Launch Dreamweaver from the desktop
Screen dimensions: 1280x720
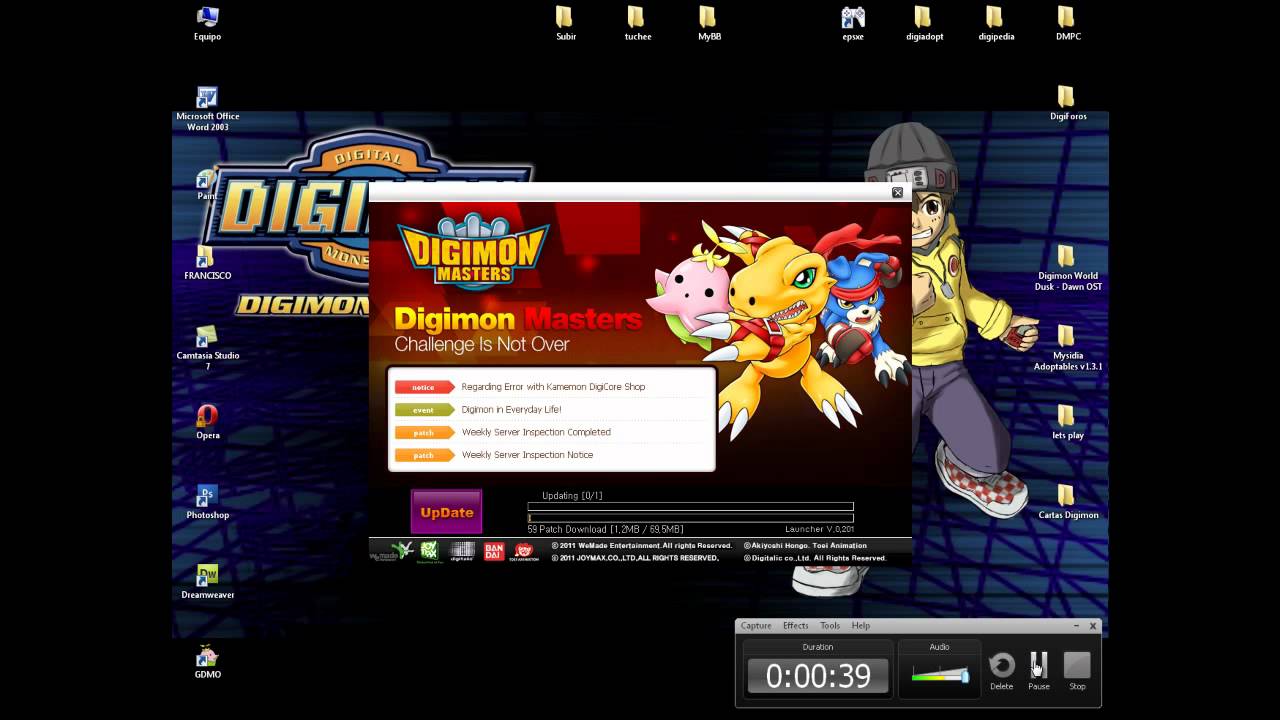point(207,583)
